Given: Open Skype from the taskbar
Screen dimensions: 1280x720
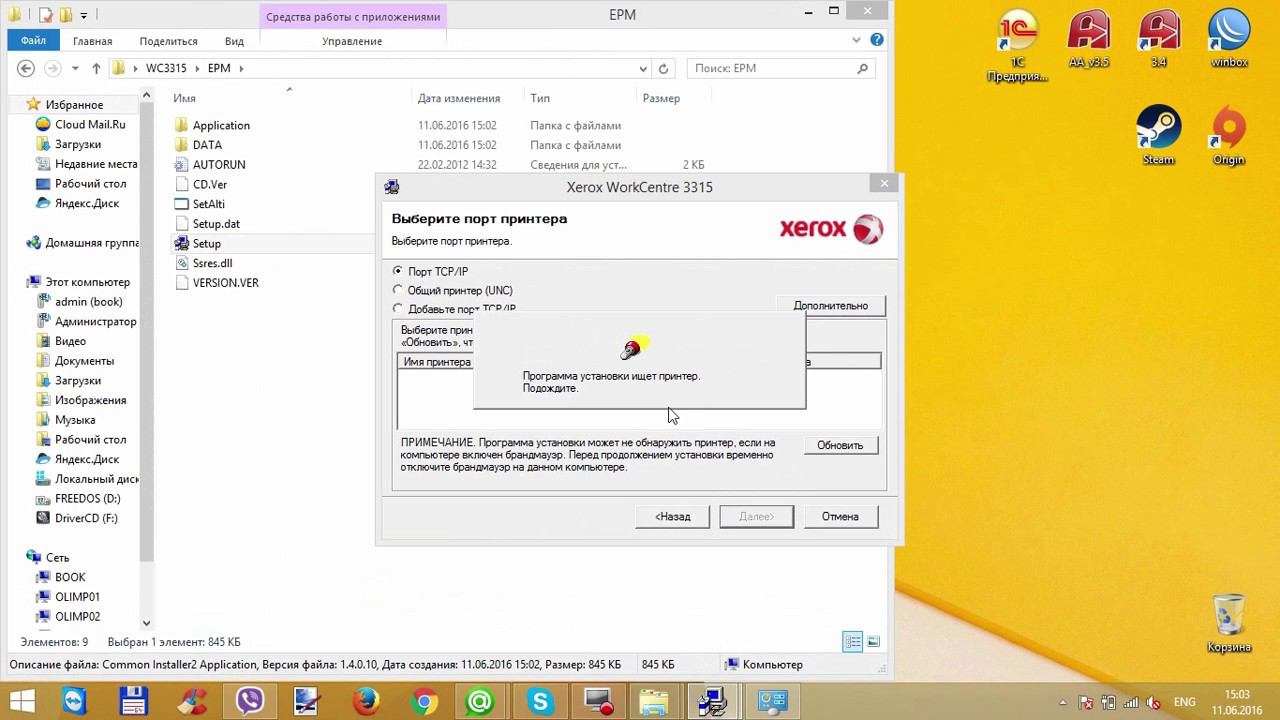Looking at the screenshot, I should tap(539, 701).
